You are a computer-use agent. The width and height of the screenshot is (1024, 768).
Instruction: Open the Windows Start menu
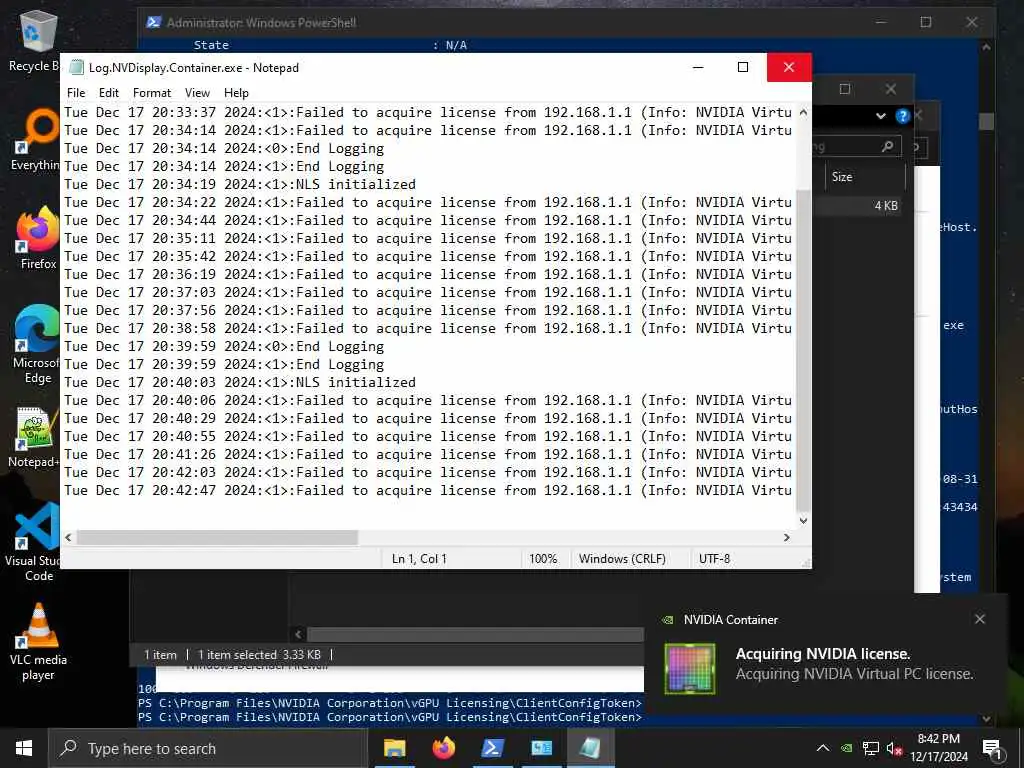pos(24,748)
